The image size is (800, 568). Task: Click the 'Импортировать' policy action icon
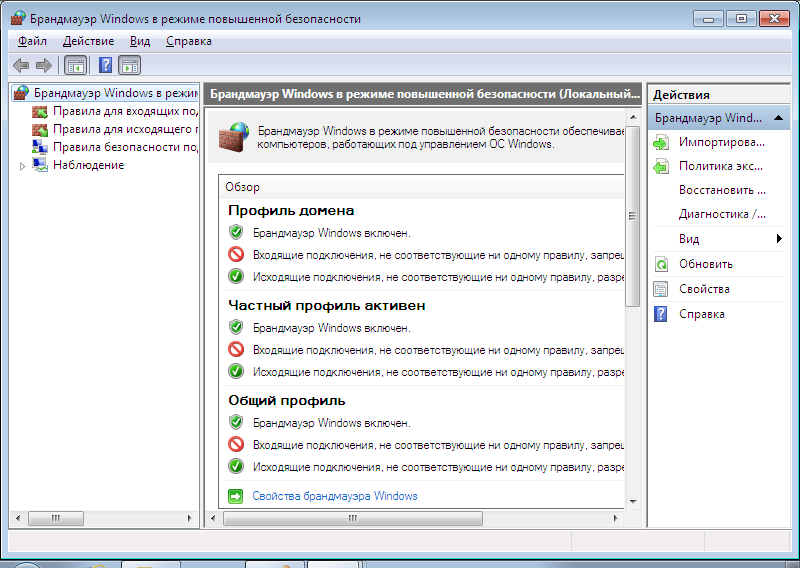click(x=661, y=143)
